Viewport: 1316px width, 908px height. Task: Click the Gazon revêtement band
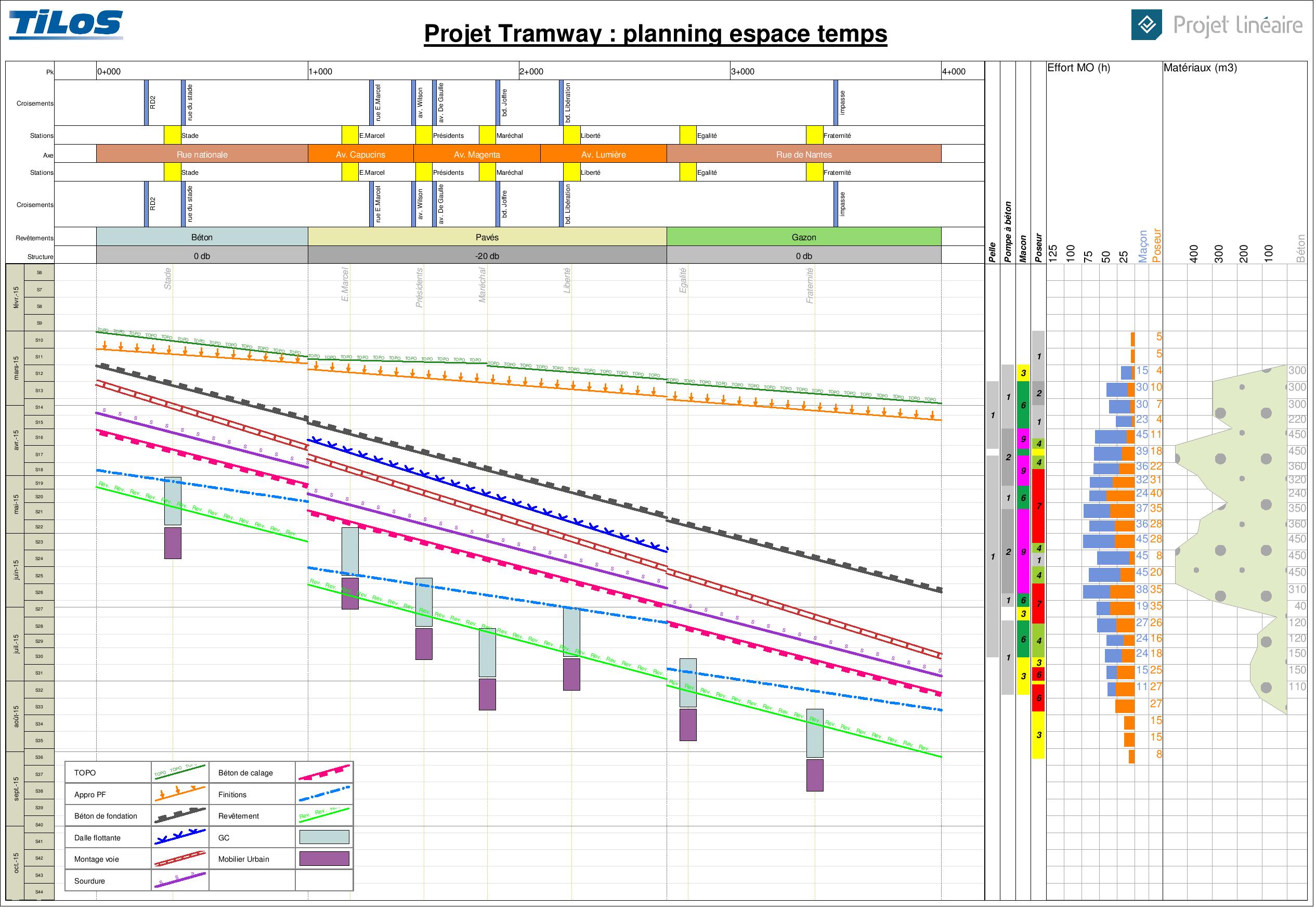pos(803,237)
